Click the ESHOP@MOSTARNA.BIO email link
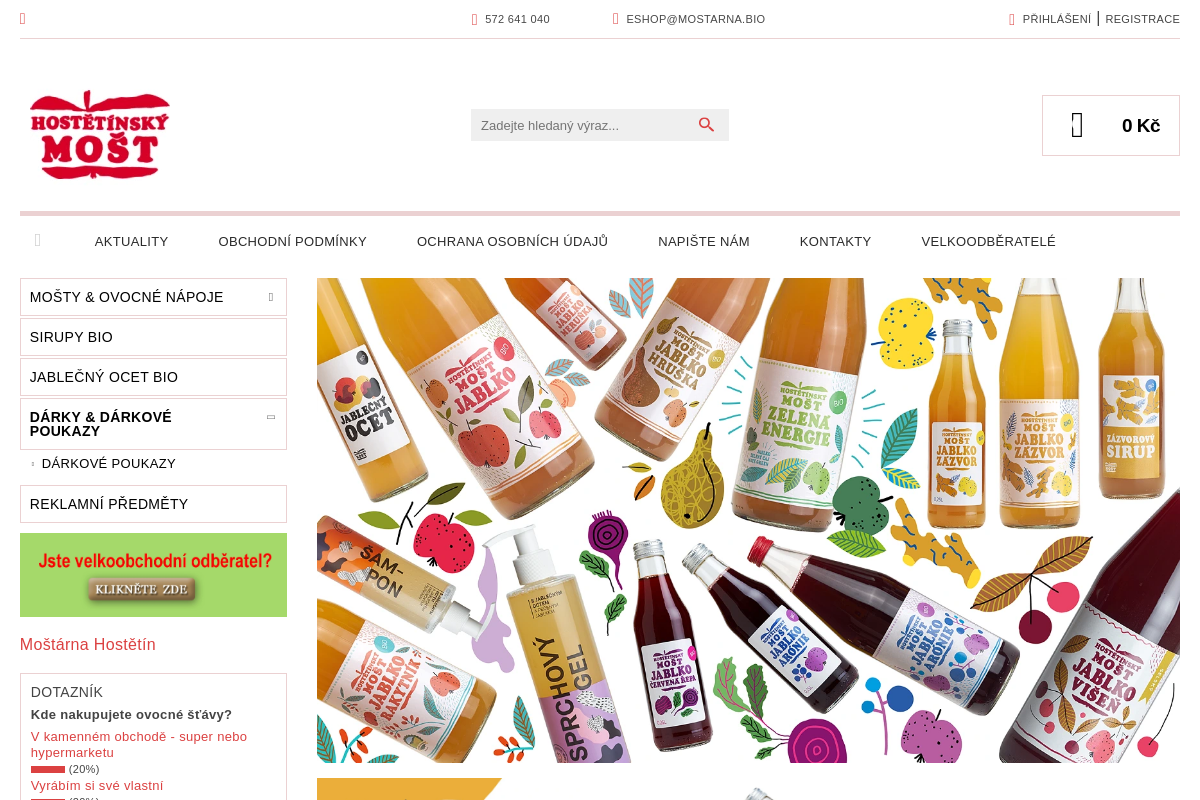 click(696, 19)
